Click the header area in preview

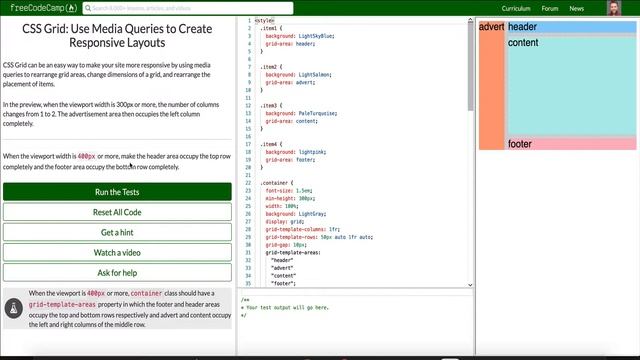click(x=571, y=27)
